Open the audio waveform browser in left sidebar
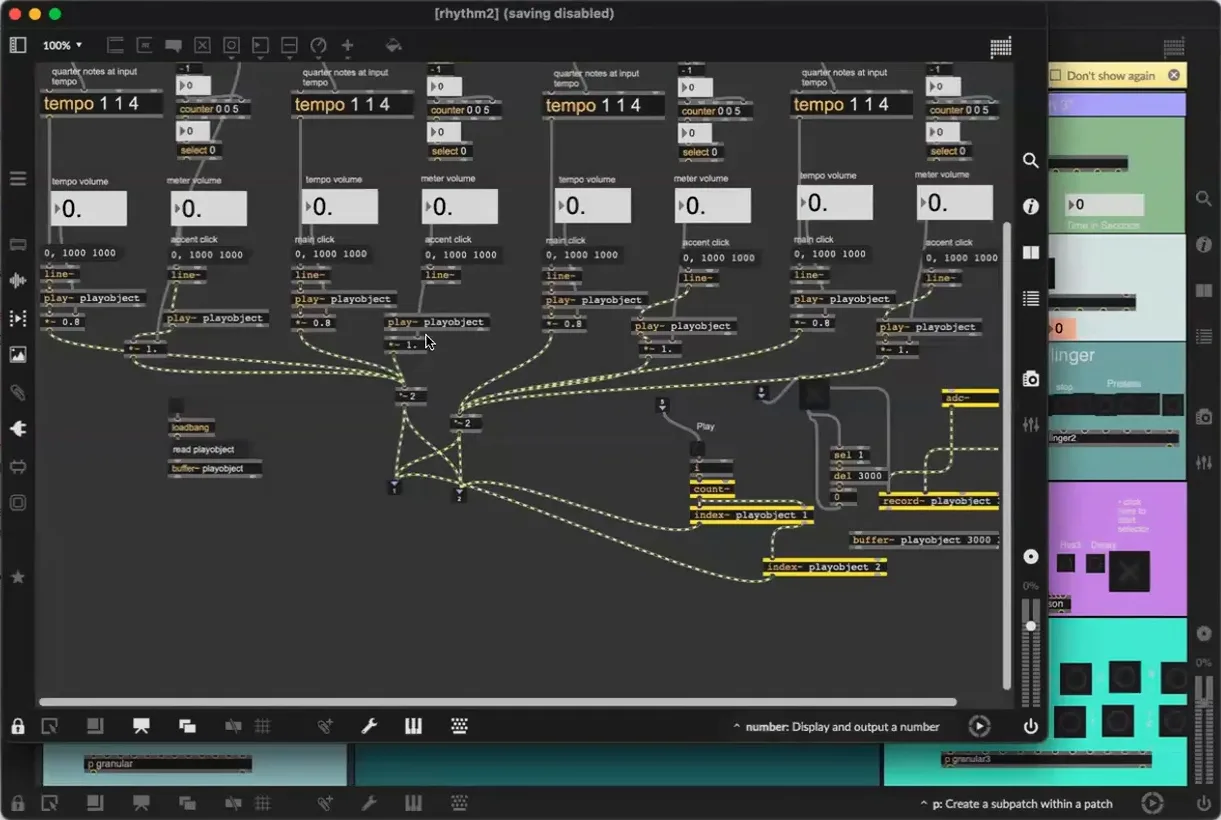This screenshot has width=1221, height=820. [x=18, y=281]
